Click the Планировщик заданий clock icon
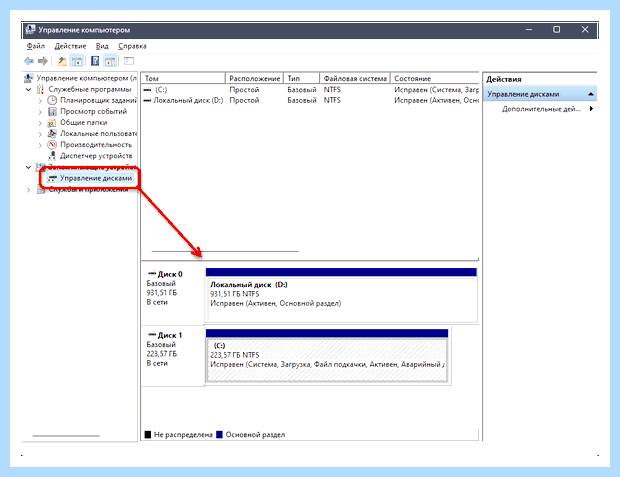The width and height of the screenshot is (620, 477). tap(52, 100)
